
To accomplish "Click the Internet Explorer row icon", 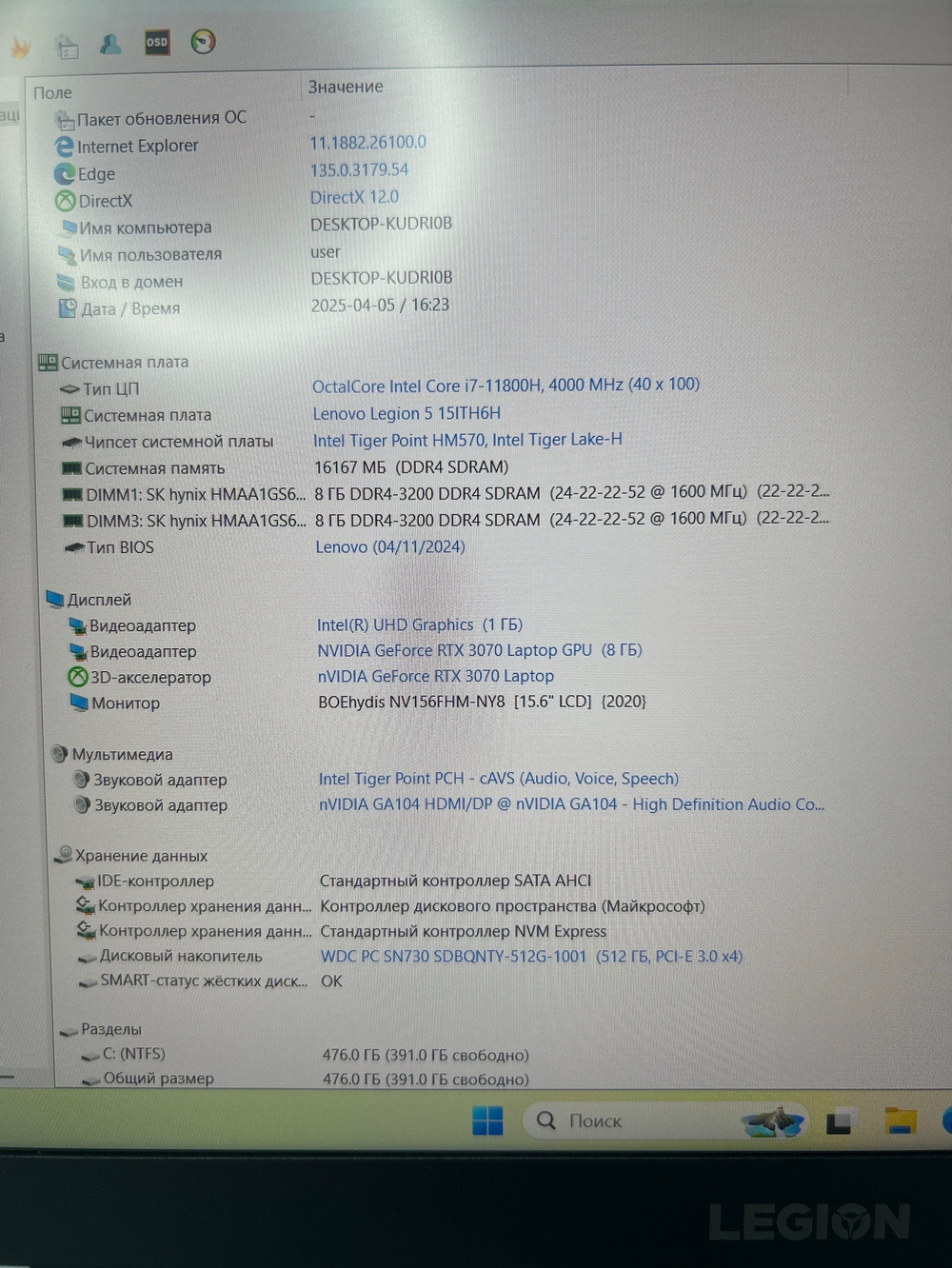I will (64, 146).
